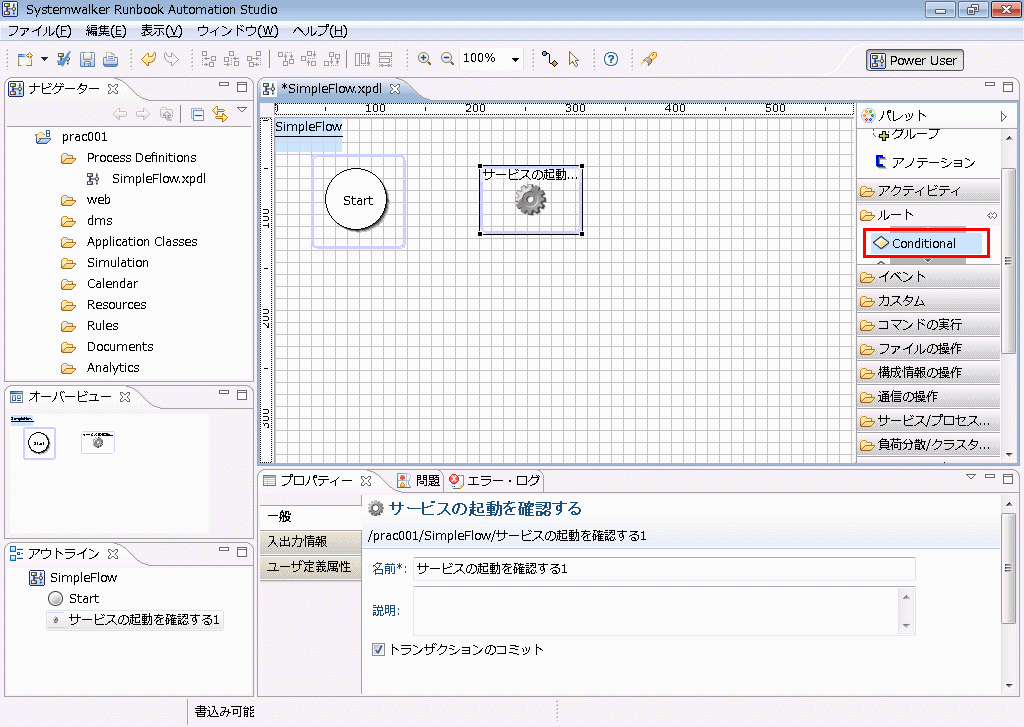Click the paintbrush toolbar icon
The image size is (1024, 727).
point(648,59)
